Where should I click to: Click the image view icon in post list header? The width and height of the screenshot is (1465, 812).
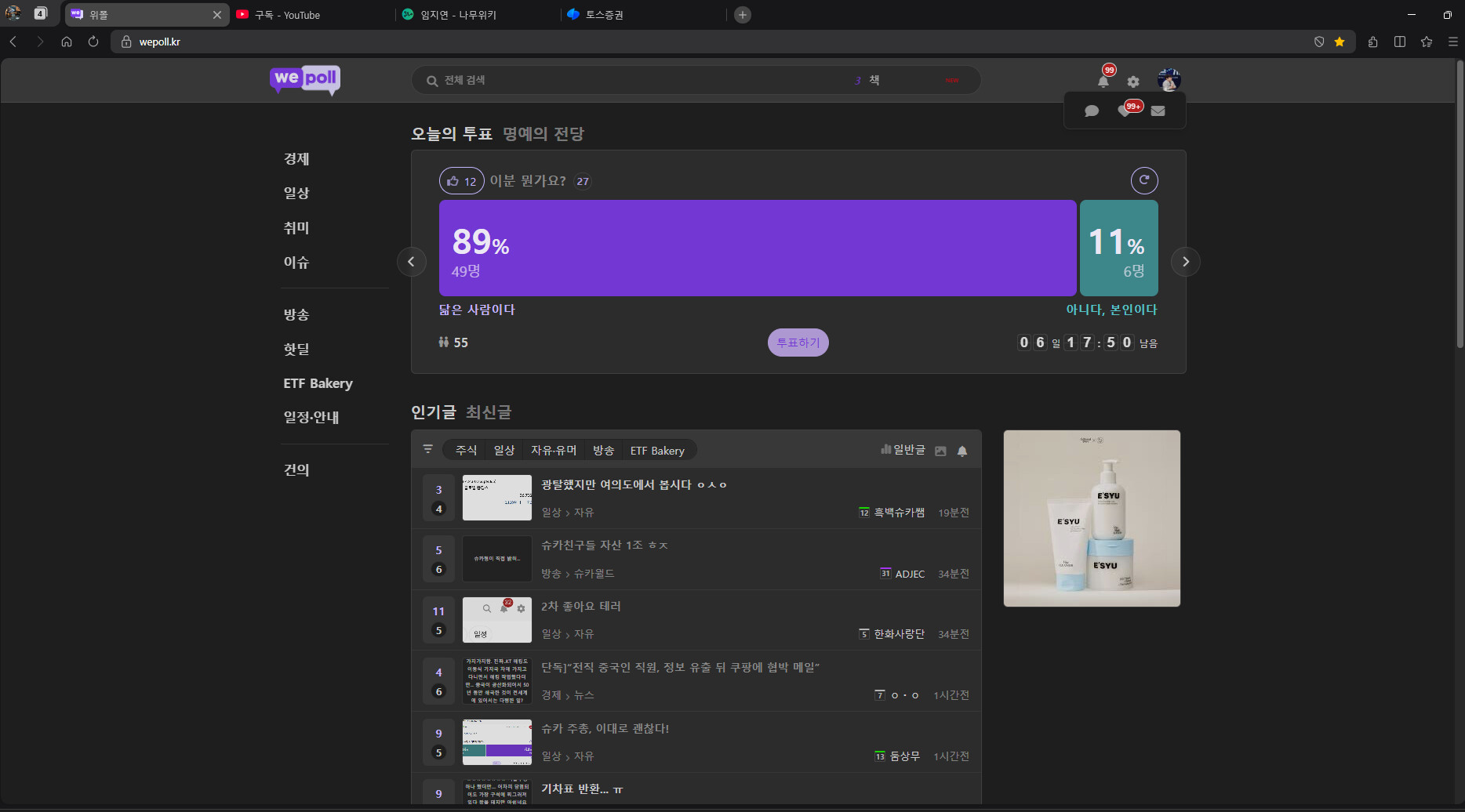[x=940, y=451]
